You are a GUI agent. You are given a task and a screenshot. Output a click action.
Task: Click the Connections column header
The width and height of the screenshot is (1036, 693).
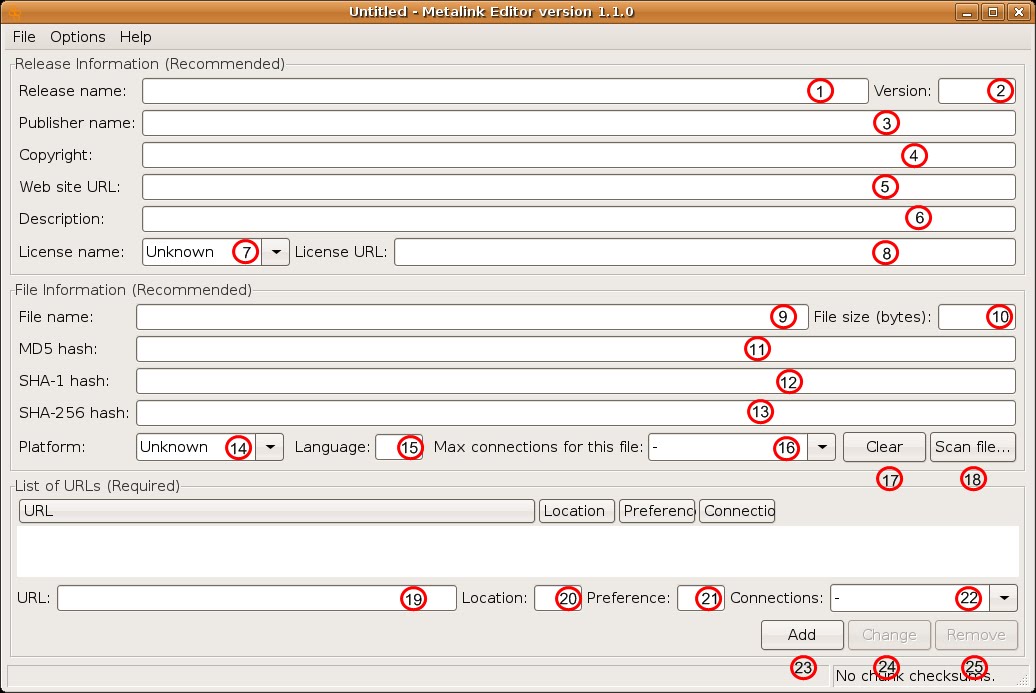[x=737, y=511]
